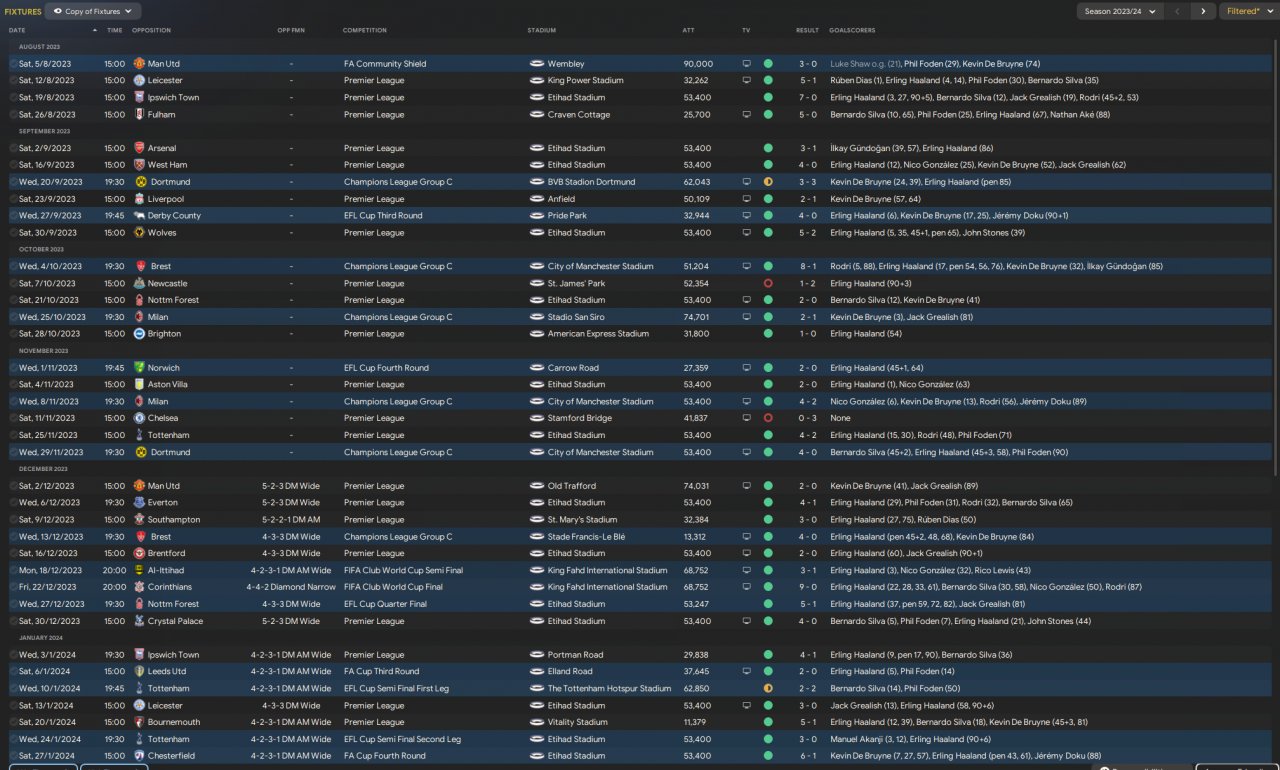Click the 4-4-2 Diamond Narrow formation cell
1280x770 pixels.
pos(291,588)
